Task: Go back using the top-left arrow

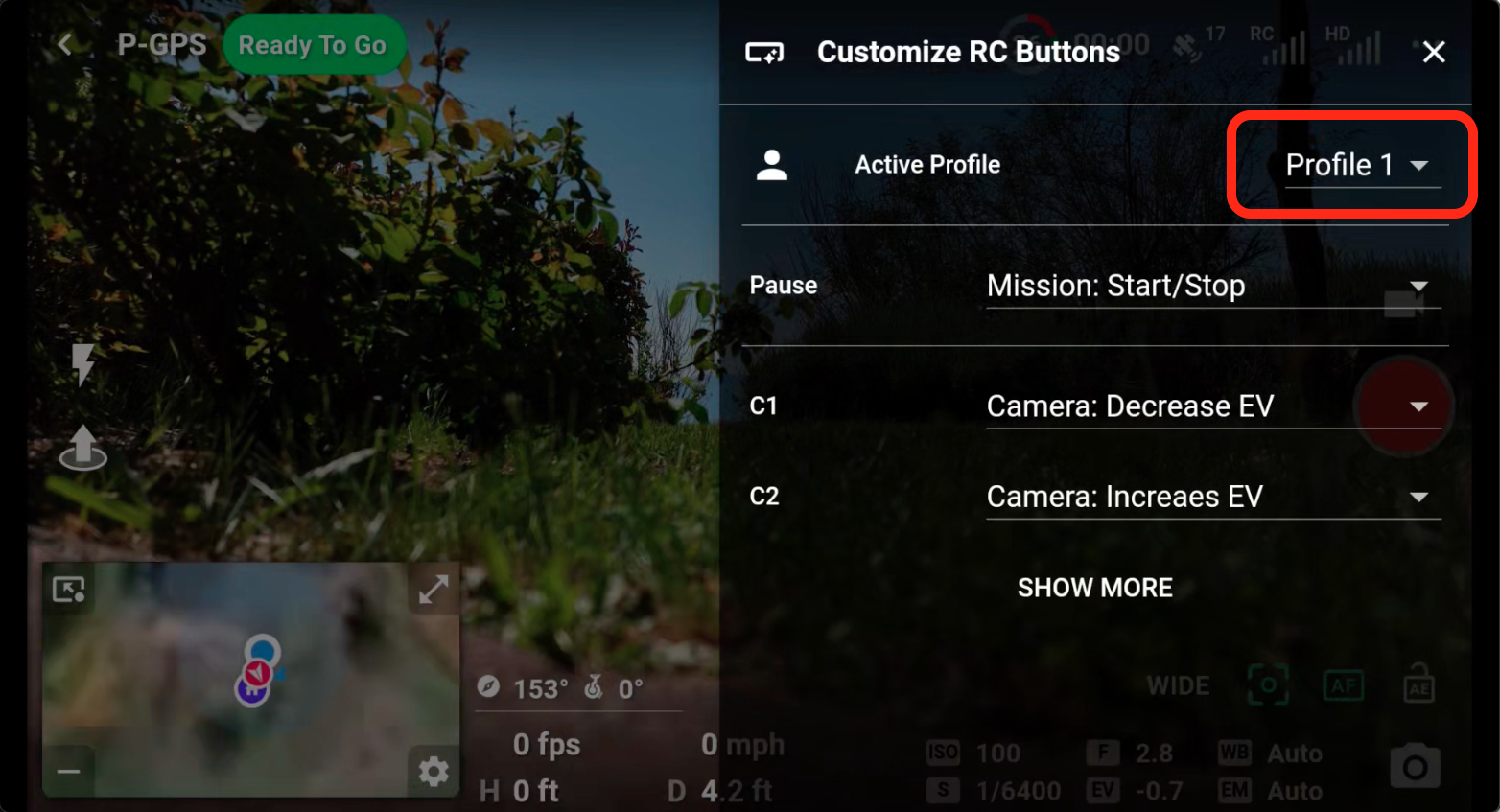Action: click(x=64, y=44)
